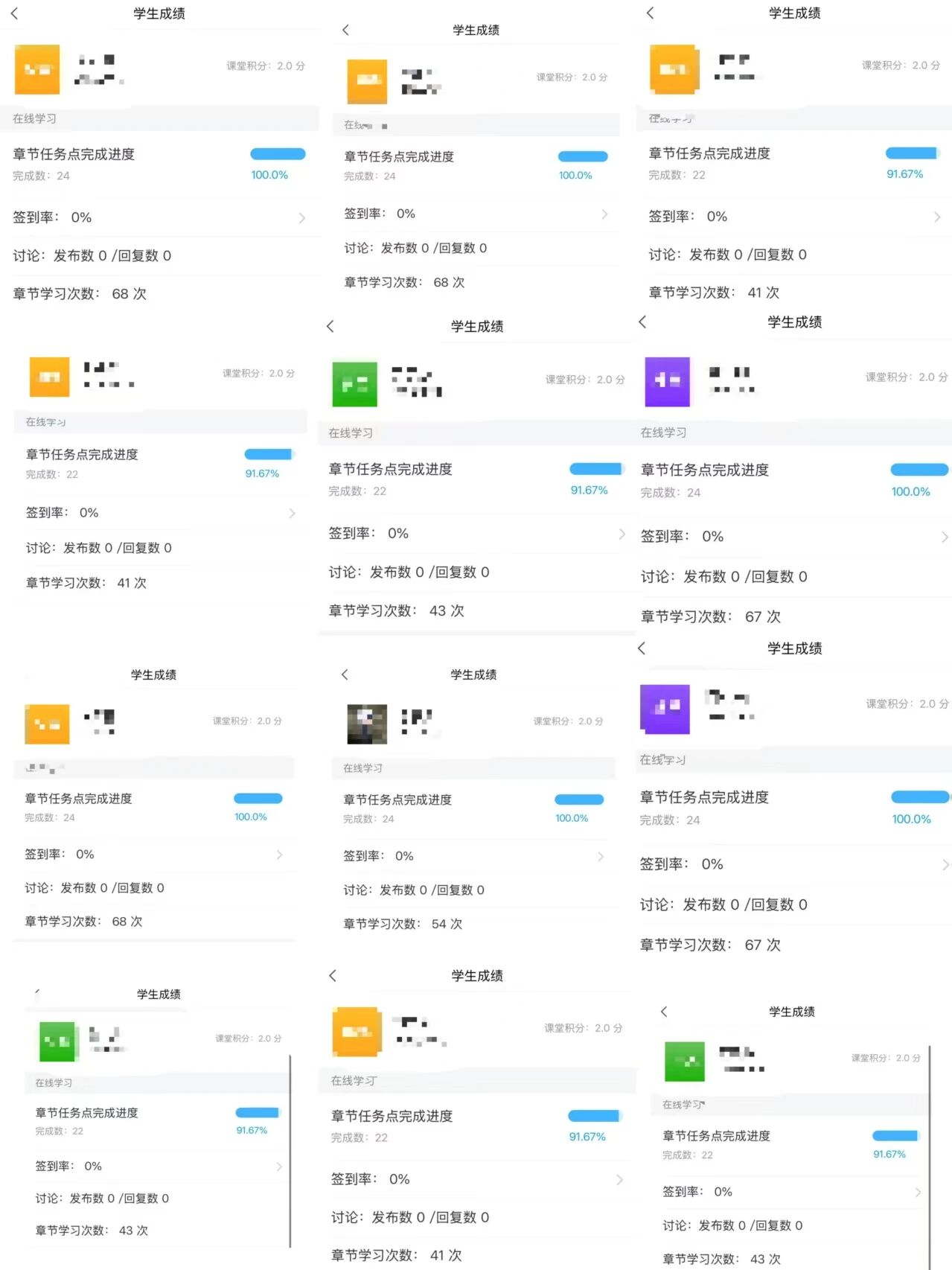Screen dimensions: 952x1270
Task: Click back arrow in top-right 学生成绩 header
Action: [x=650, y=13]
